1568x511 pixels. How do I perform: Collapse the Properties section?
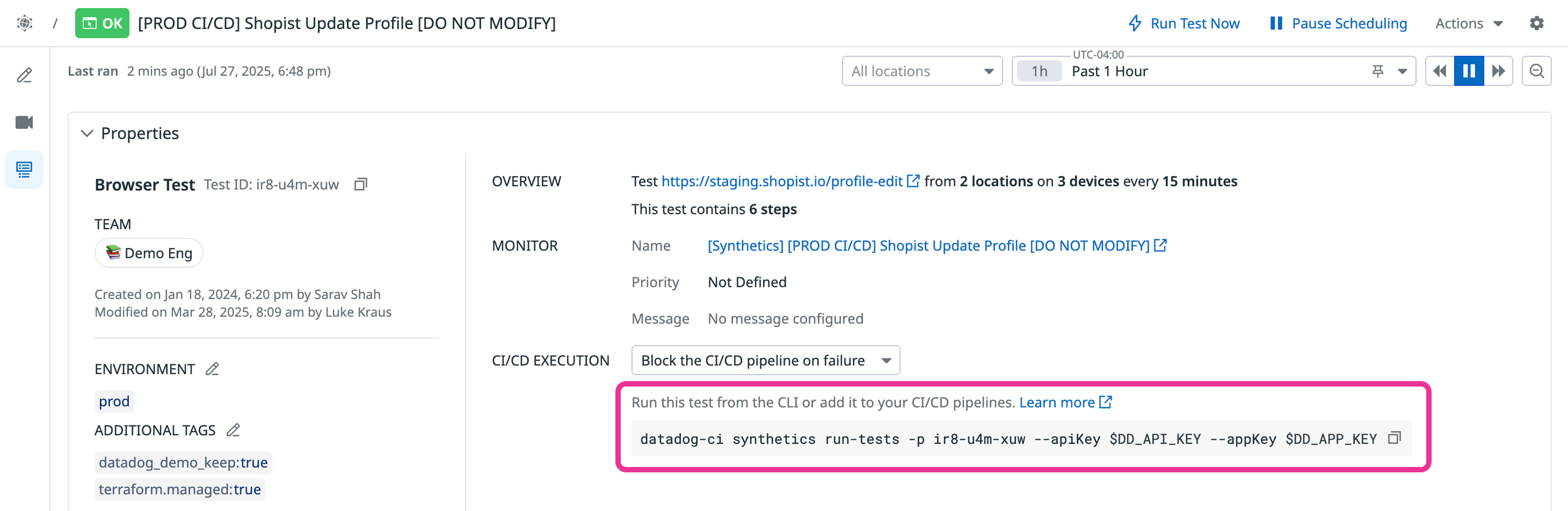tap(87, 133)
